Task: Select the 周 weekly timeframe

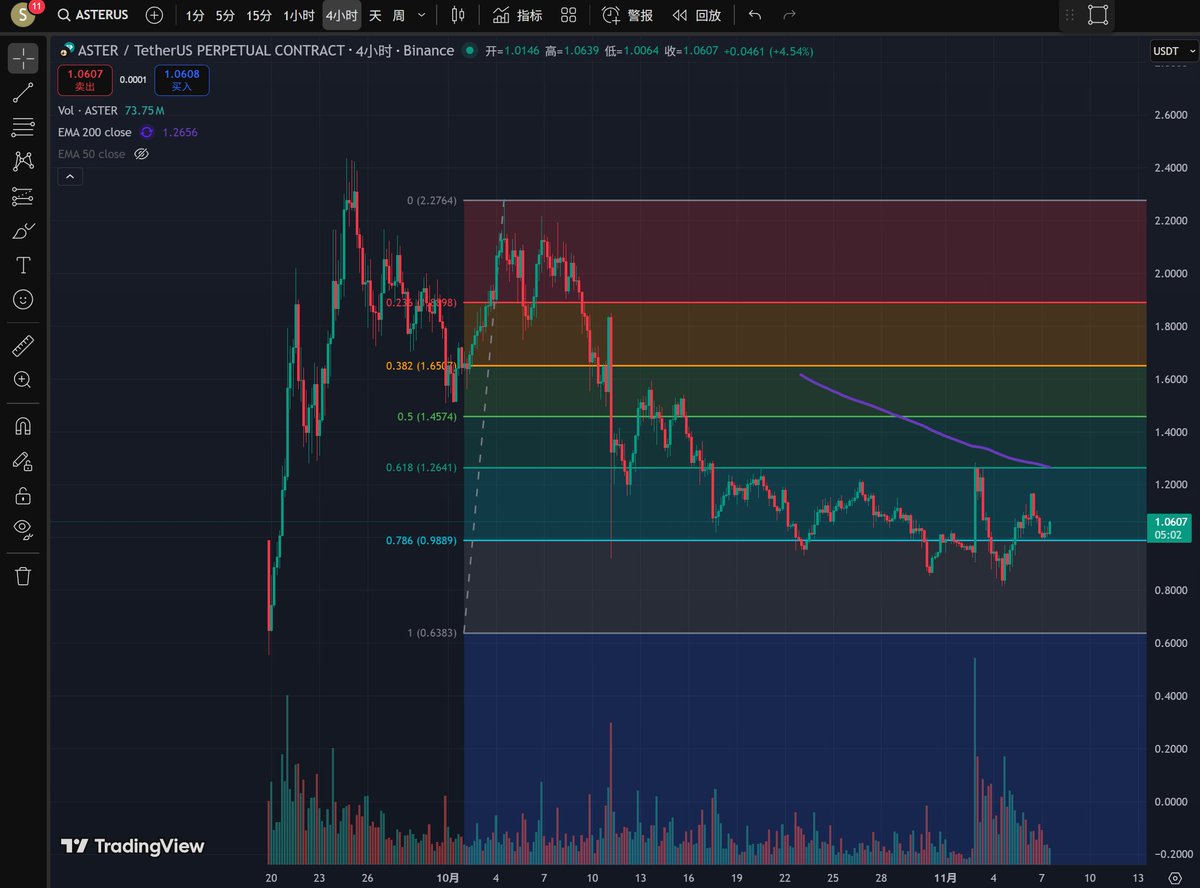Action: [398, 15]
